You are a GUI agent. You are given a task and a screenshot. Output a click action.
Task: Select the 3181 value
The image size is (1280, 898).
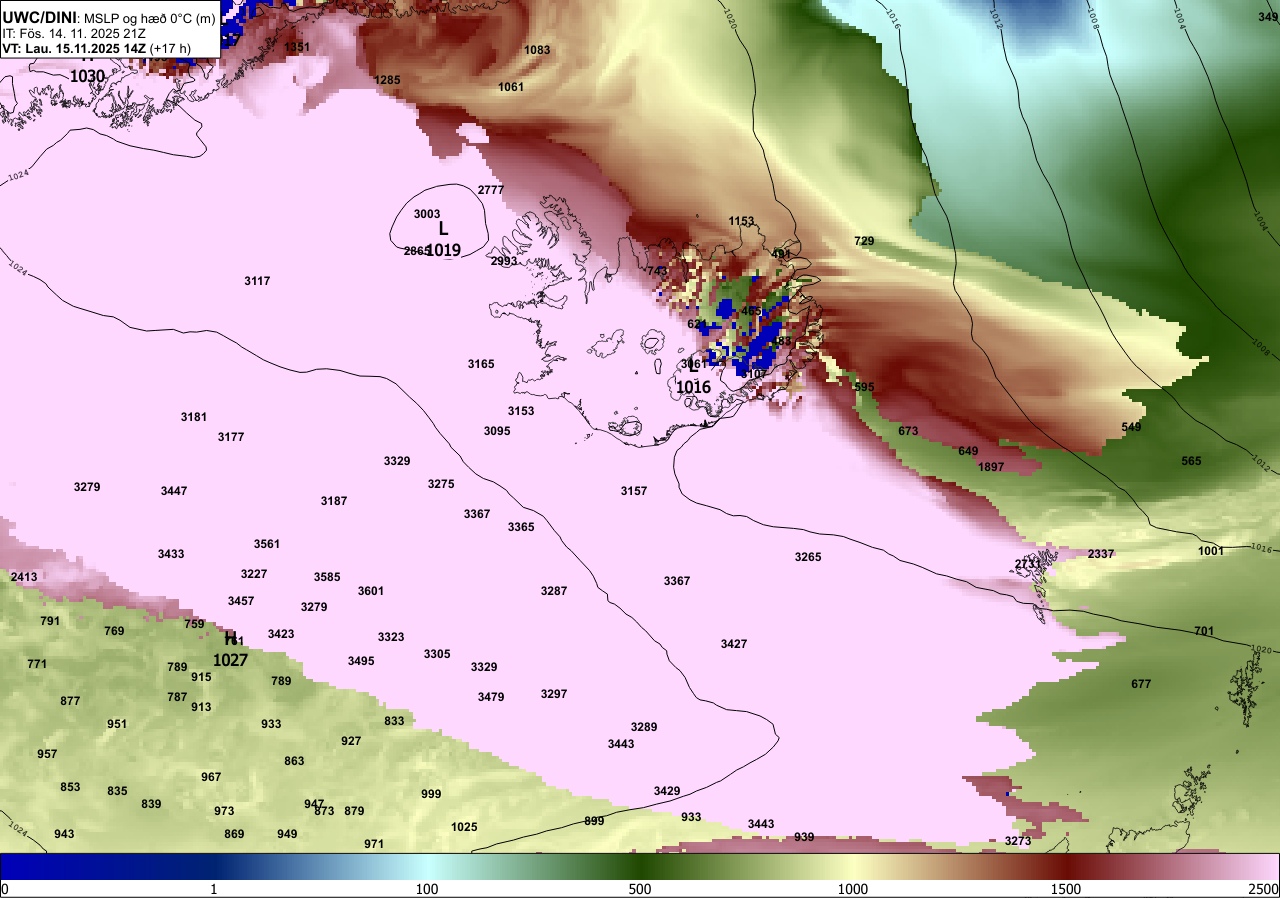194,417
